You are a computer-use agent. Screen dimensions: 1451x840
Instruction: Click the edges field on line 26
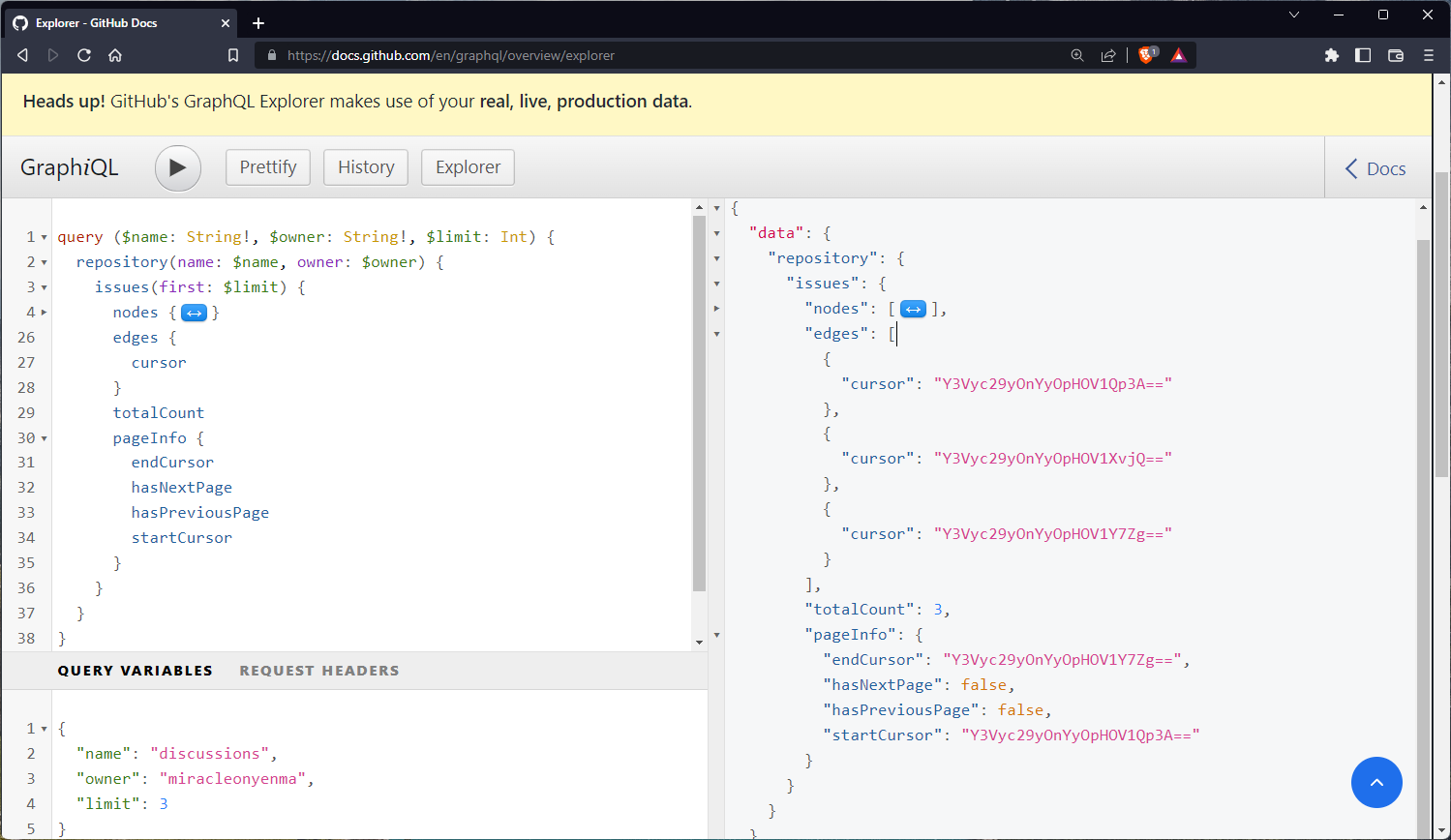click(x=136, y=338)
